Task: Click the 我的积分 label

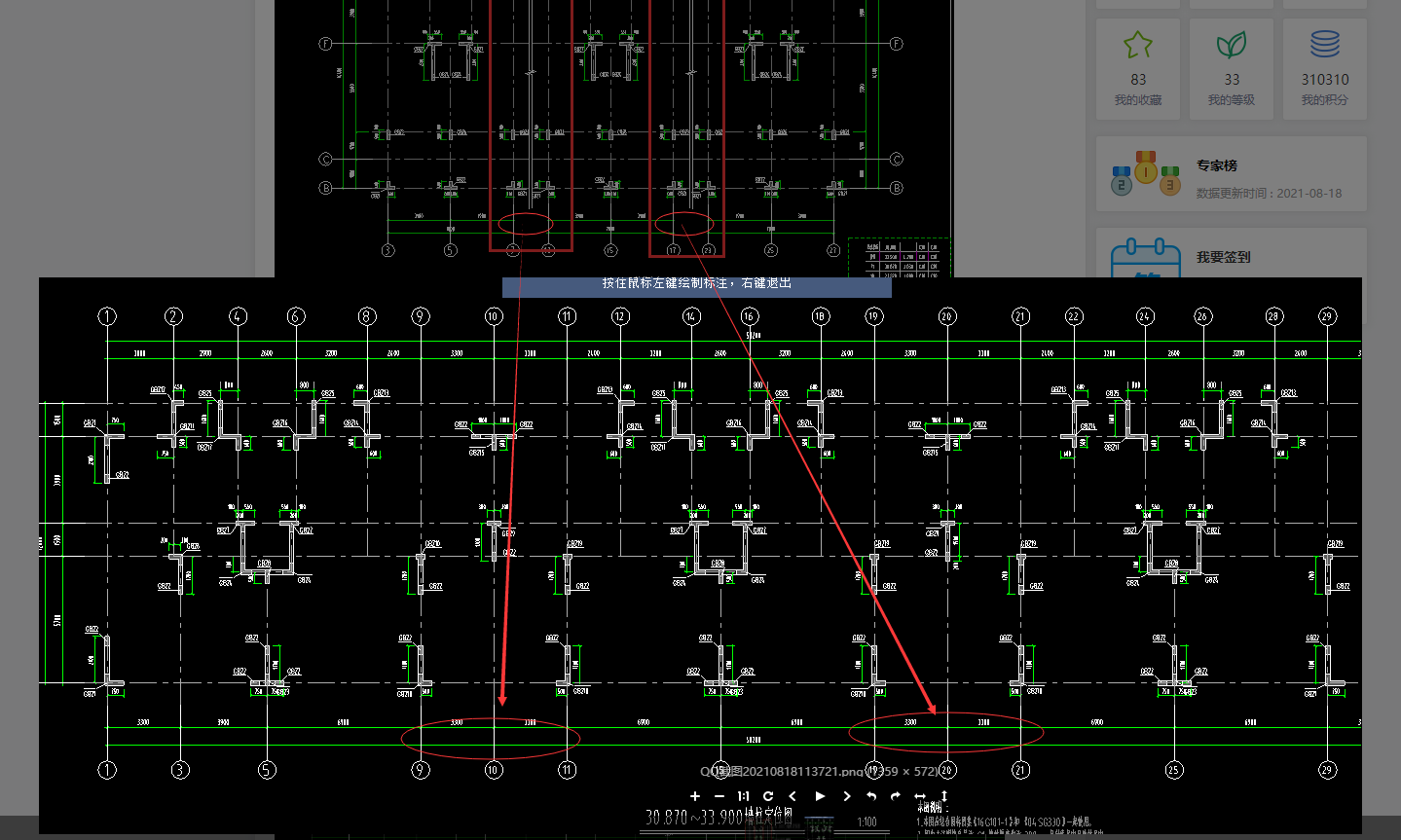Action: click(x=1325, y=99)
